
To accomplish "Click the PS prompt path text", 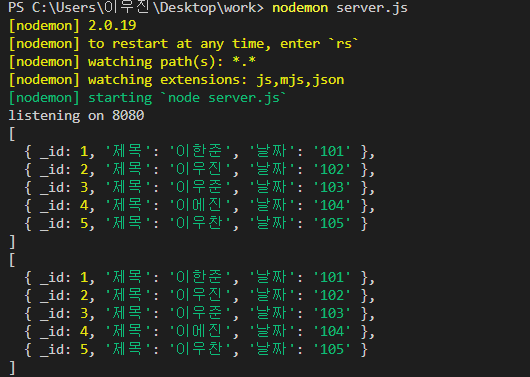I will (136, 8).
